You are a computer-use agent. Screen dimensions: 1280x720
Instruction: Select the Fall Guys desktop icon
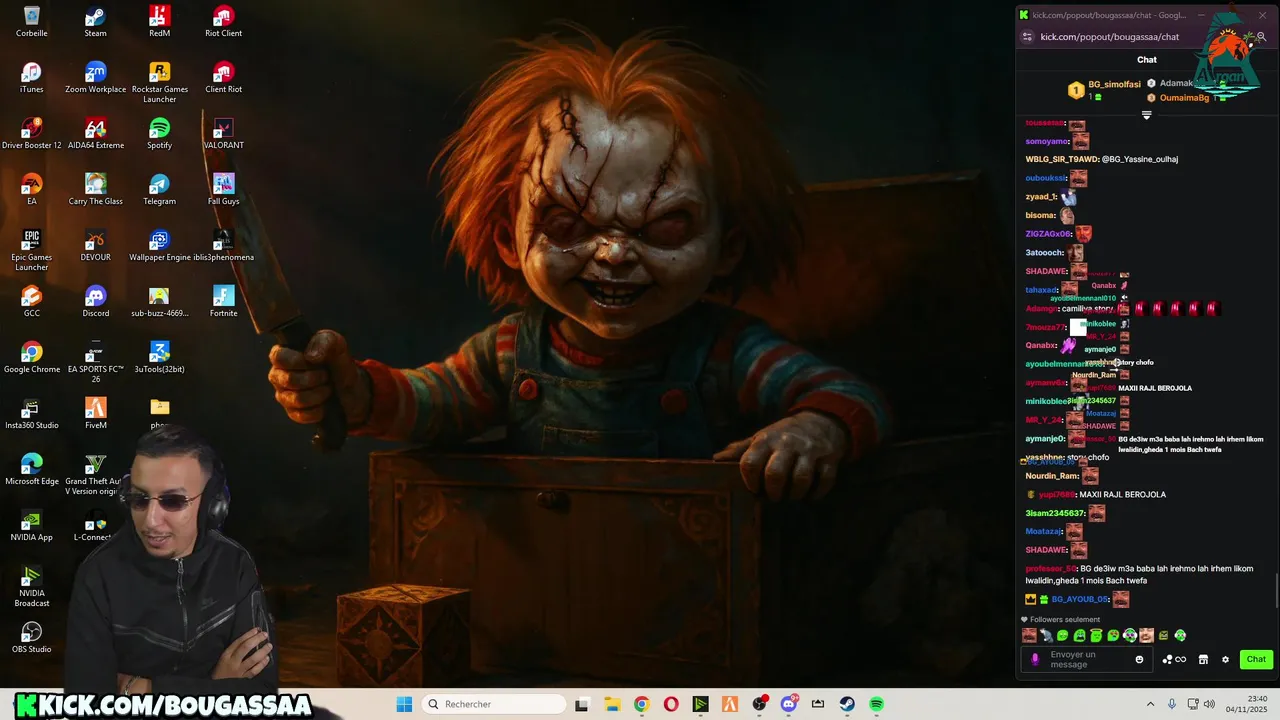pyautogui.click(x=223, y=190)
